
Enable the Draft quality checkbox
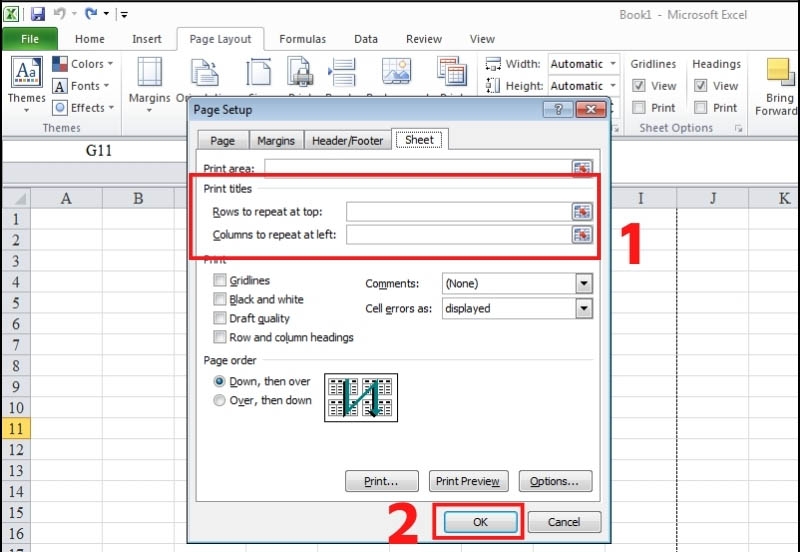[x=220, y=318]
